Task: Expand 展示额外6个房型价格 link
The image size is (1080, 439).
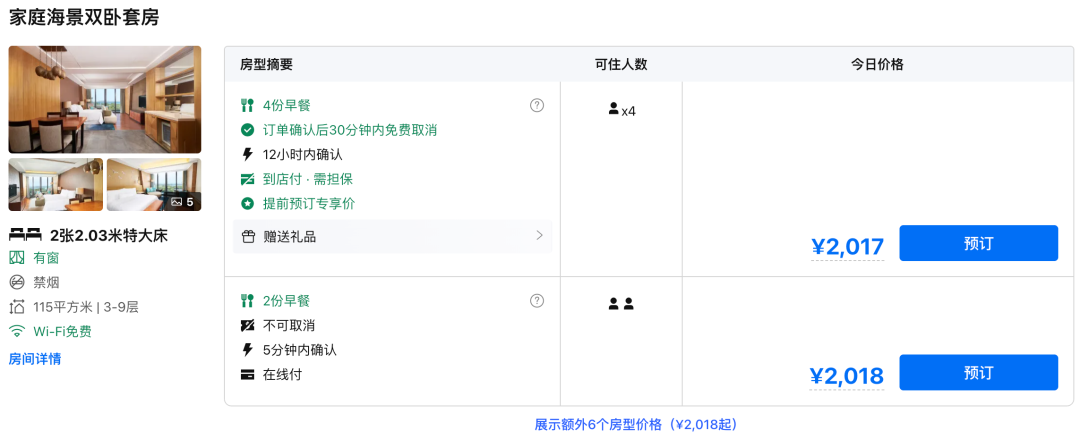Action: click(636, 424)
